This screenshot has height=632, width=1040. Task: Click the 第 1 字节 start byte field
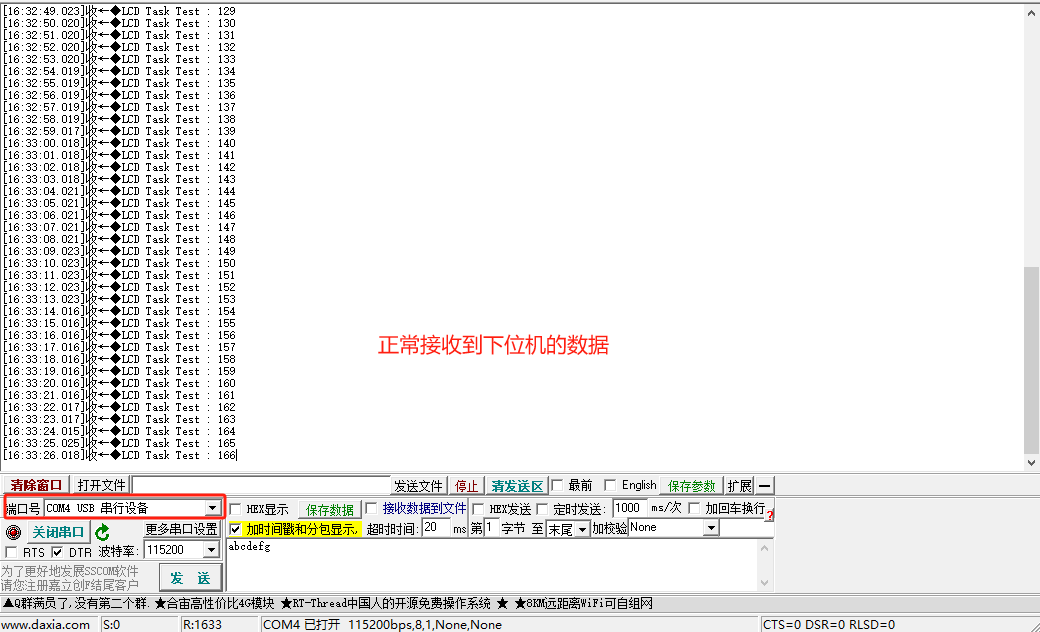[x=491, y=527]
